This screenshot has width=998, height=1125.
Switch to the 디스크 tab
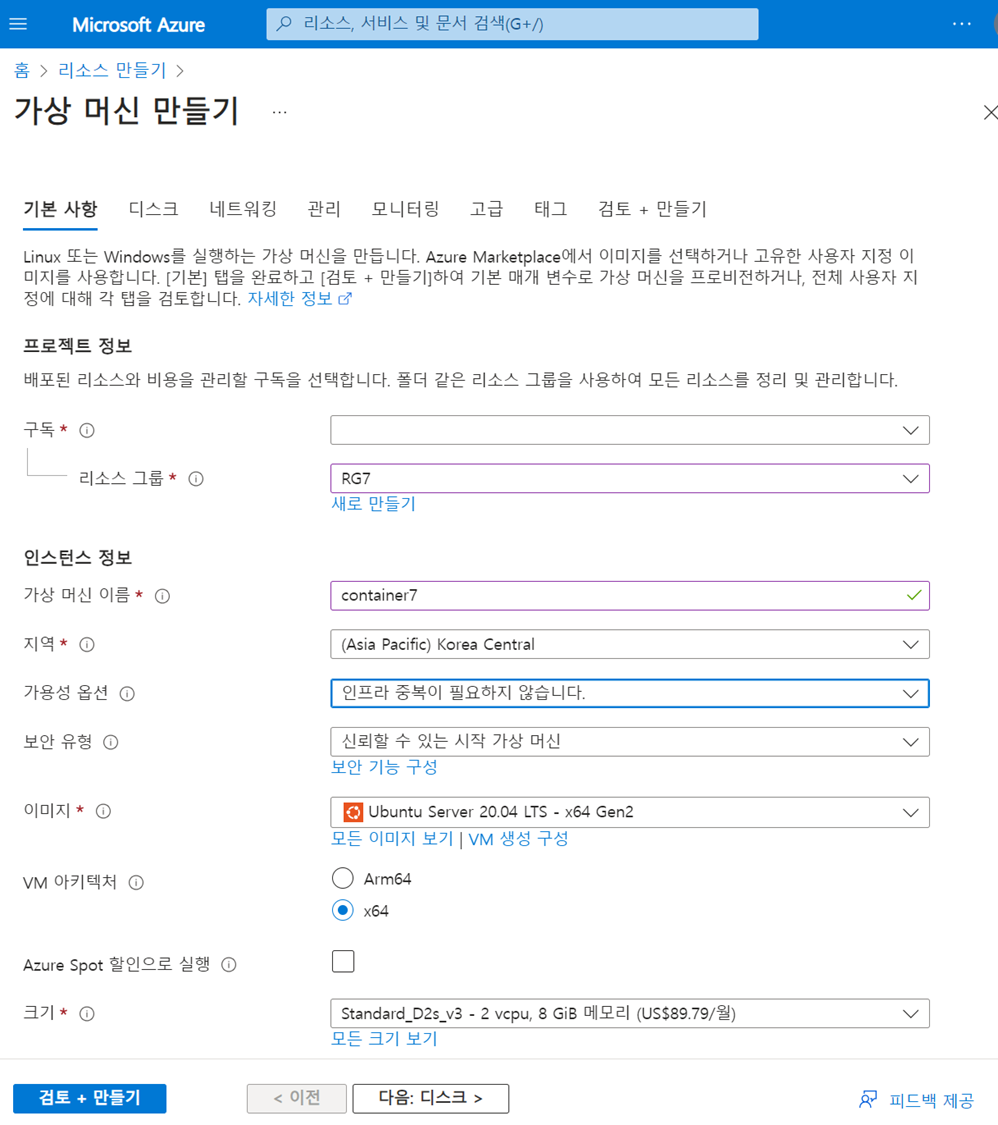click(154, 209)
